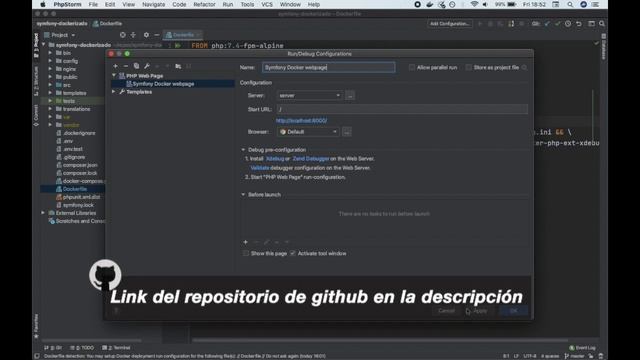Open the Tools menu

(247, 4)
